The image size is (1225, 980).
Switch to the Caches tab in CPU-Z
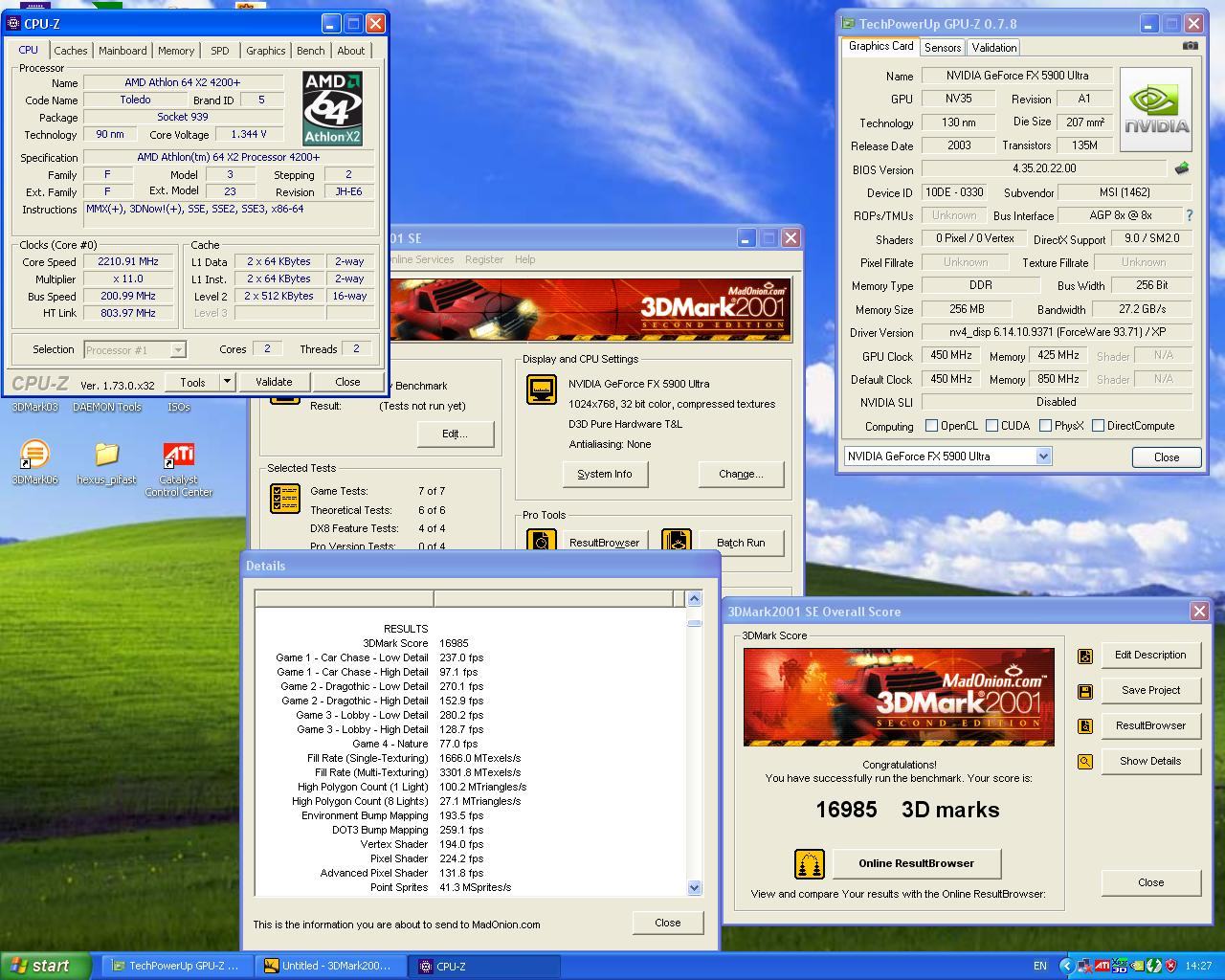click(71, 51)
